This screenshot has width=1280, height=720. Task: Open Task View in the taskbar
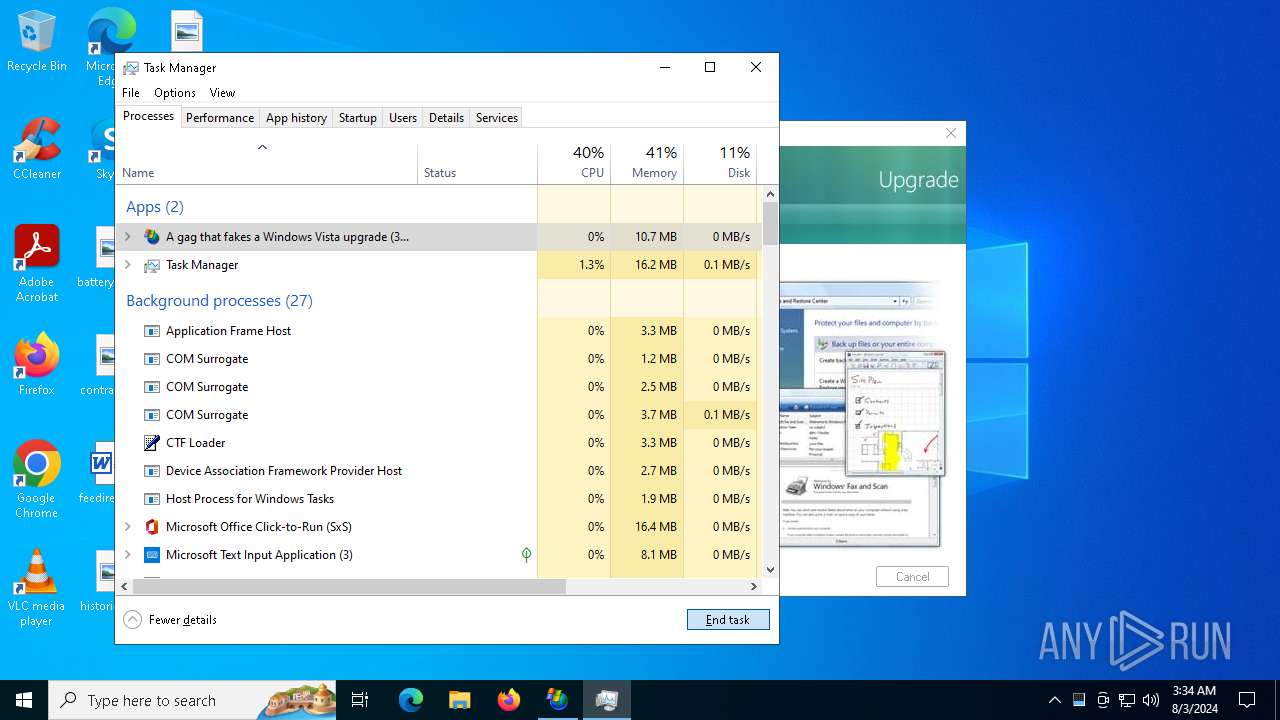(360, 700)
